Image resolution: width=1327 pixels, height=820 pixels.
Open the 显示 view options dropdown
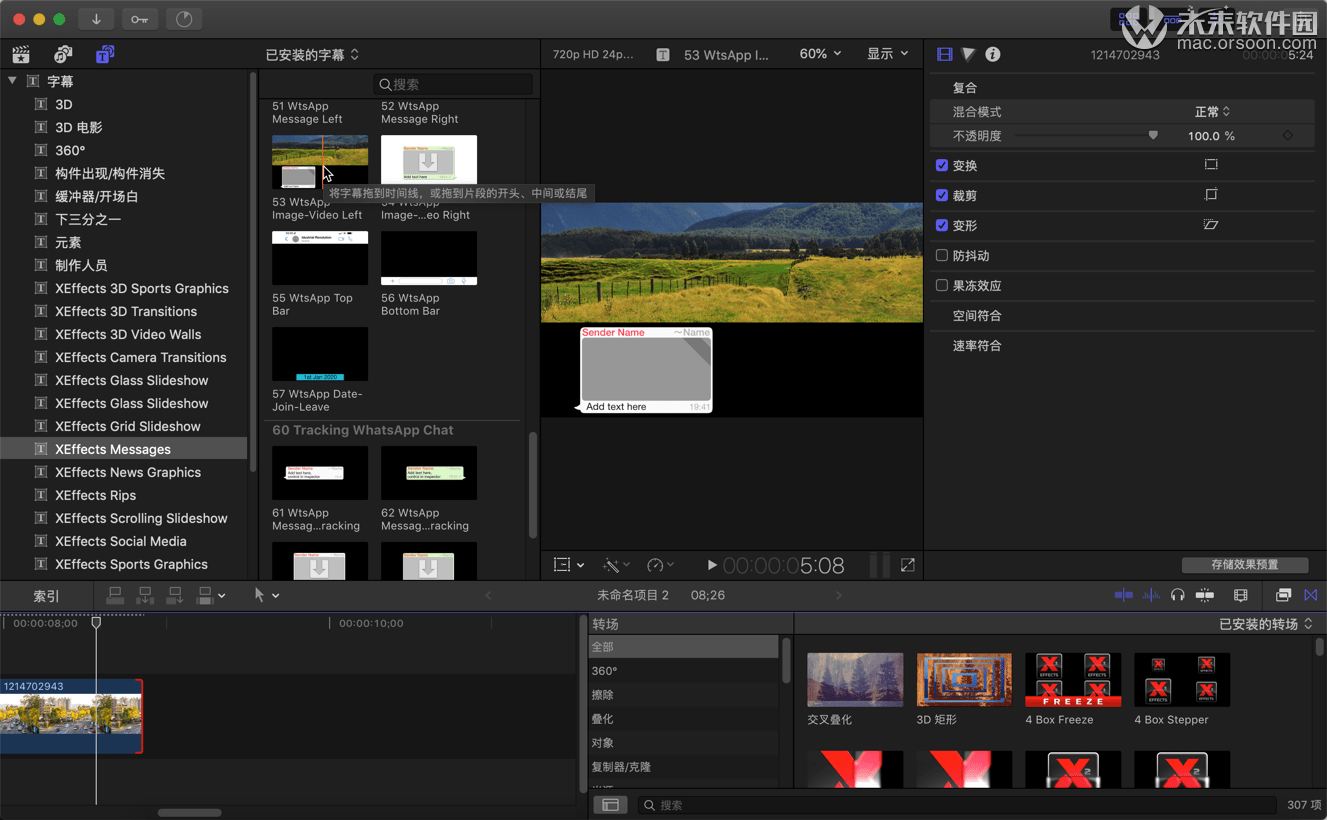tap(887, 54)
